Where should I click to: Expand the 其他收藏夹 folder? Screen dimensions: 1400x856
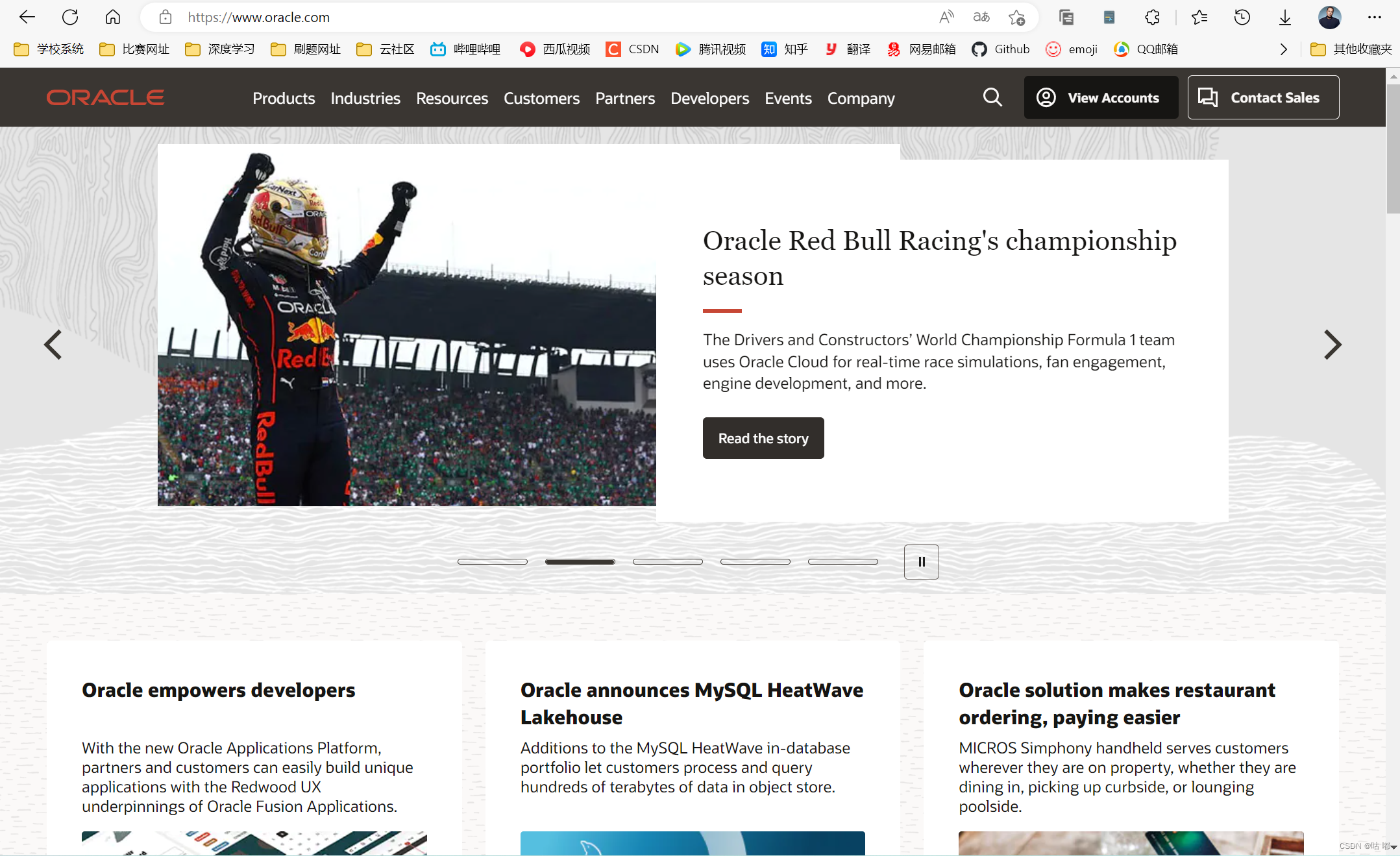(x=1351, y=49)
